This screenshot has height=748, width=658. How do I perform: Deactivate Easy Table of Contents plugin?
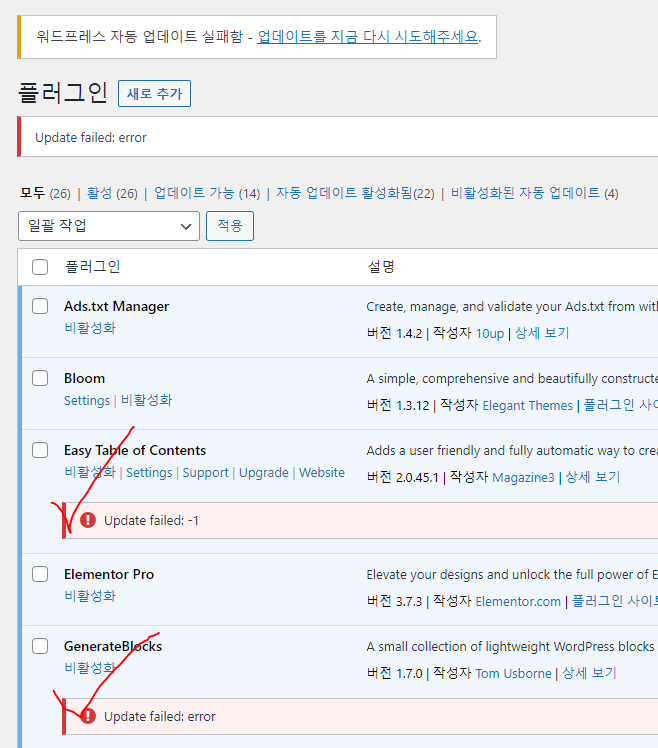(x=90, y=472)
